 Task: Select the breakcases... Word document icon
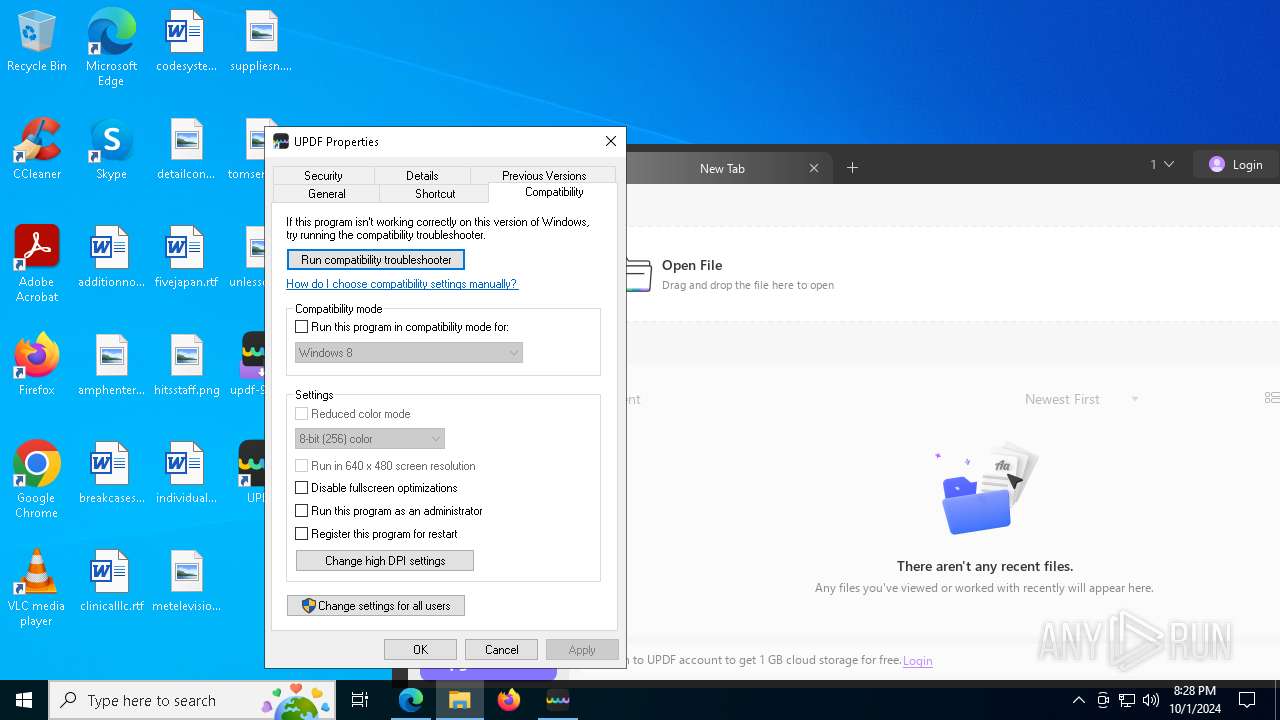pos(111,474)
